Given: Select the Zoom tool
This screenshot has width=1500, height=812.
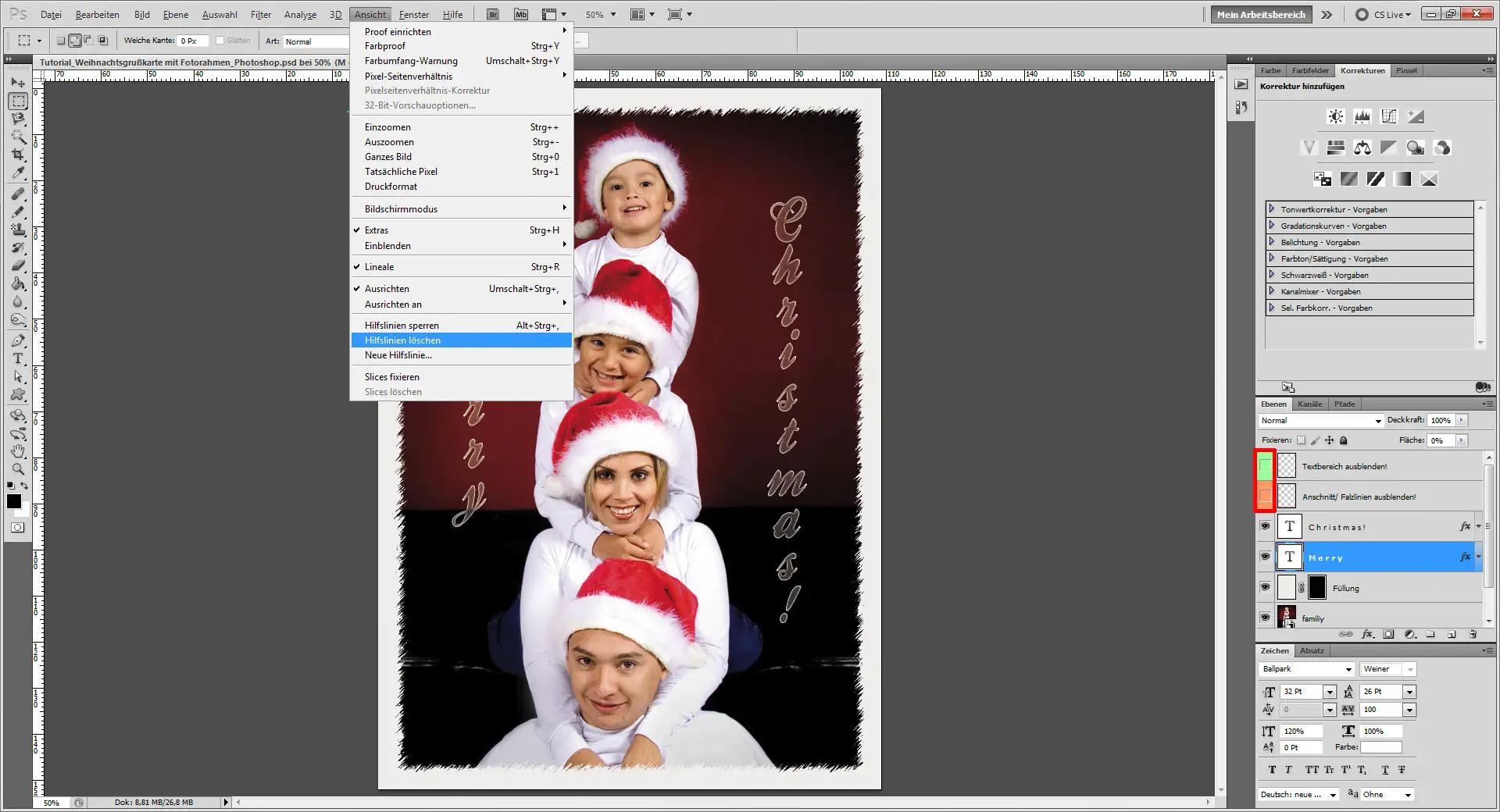Looking at the screenshot, I should (17, 469).
